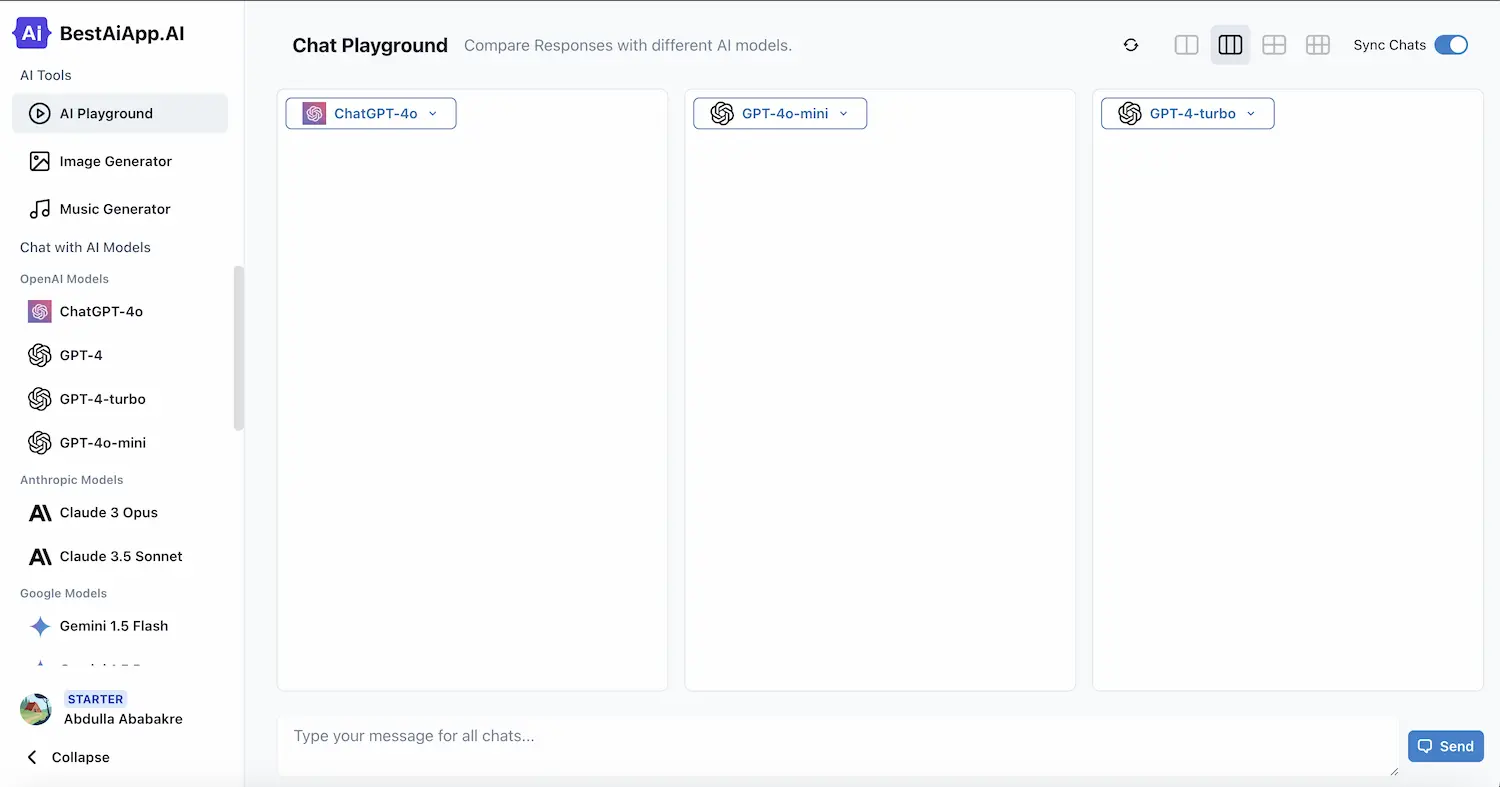Viewport: 1500px width, 787px height.
Task: Open Image Generator from the sidebar
Action: 120,161
